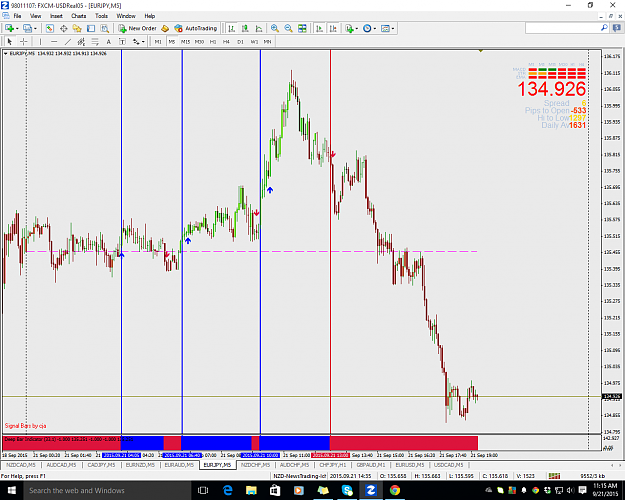
Task: Toggle Auto Scroll chart icon
Action: coord(319,28)
